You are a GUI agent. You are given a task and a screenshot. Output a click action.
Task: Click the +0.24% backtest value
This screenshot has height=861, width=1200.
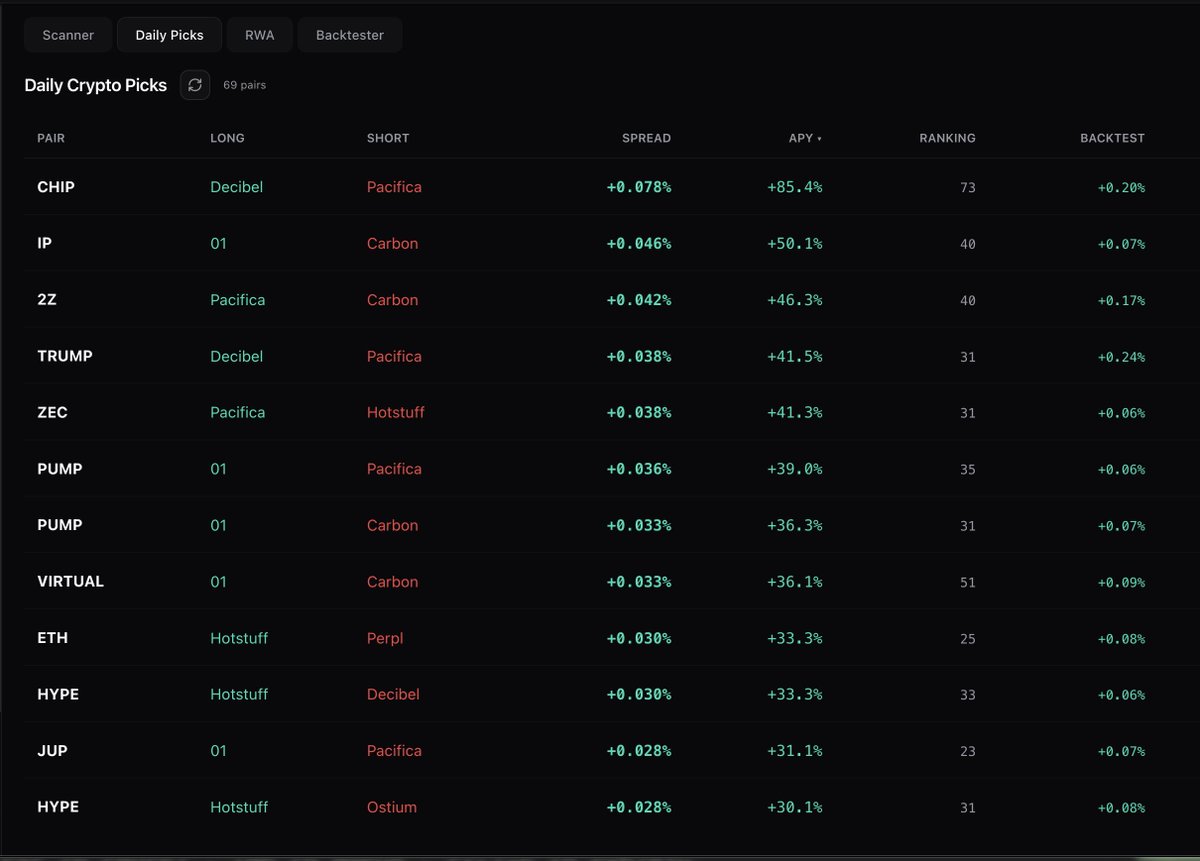click(x=1121, y=357)
